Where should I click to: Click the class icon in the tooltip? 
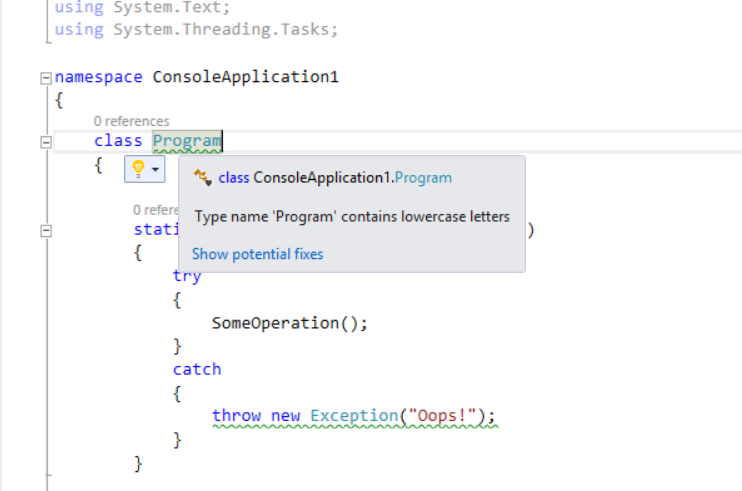[203, 178]
